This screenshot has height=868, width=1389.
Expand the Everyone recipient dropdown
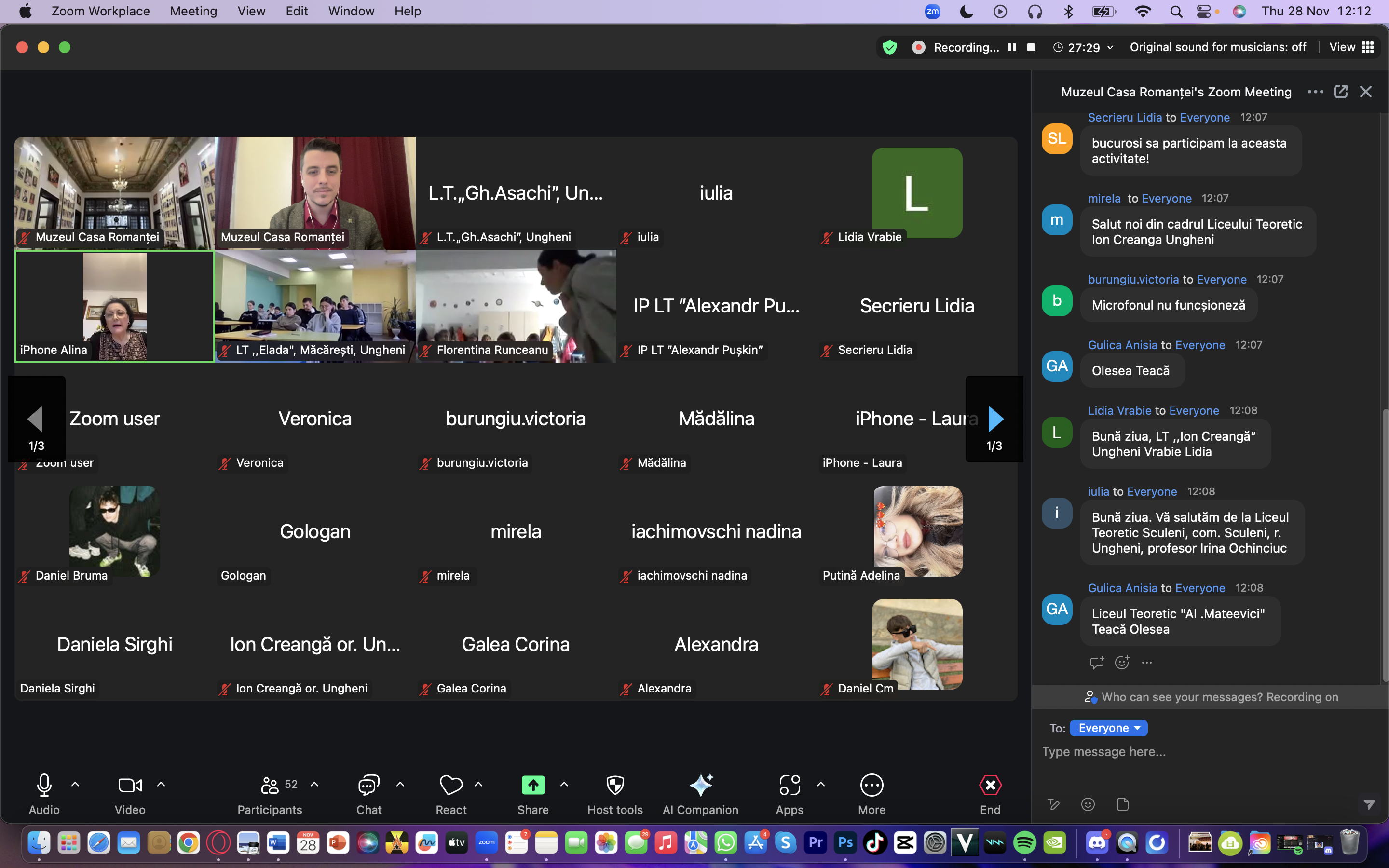click(x=1108, y=728)
